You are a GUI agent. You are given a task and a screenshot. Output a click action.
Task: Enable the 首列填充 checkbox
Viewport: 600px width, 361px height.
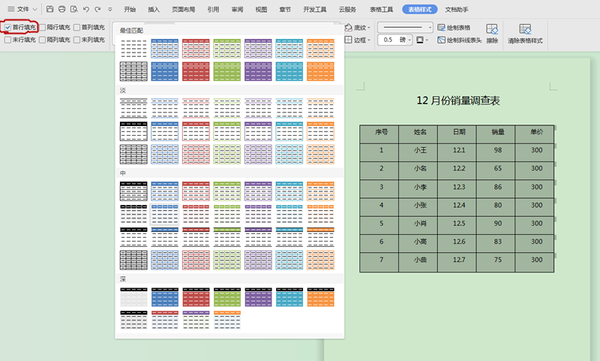(77, 28)
